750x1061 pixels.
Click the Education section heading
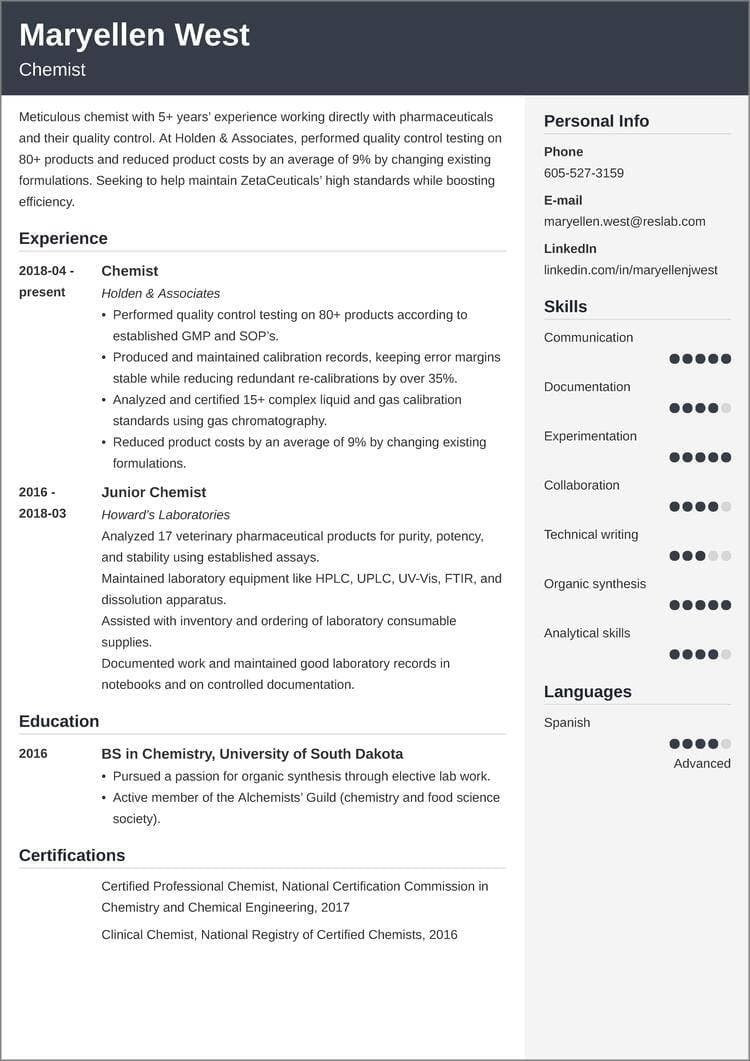(x=59, y=721)
